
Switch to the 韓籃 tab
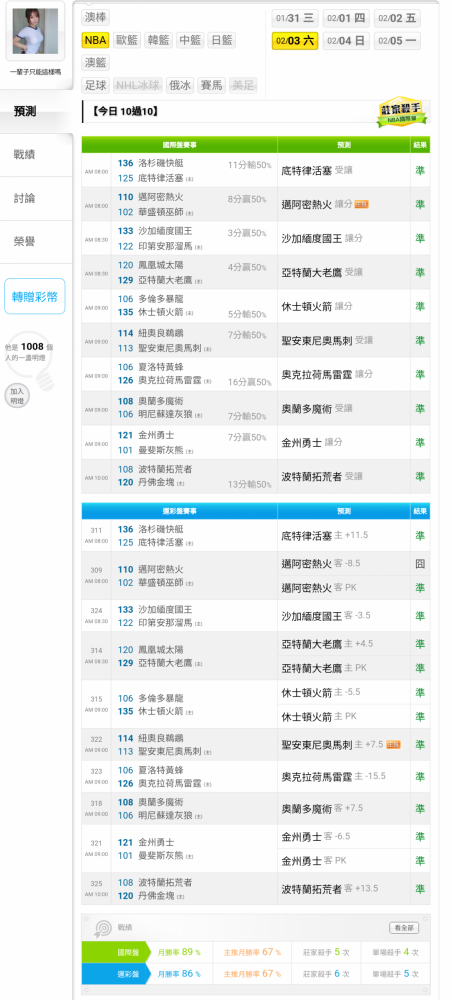click(x=158, y=40)
